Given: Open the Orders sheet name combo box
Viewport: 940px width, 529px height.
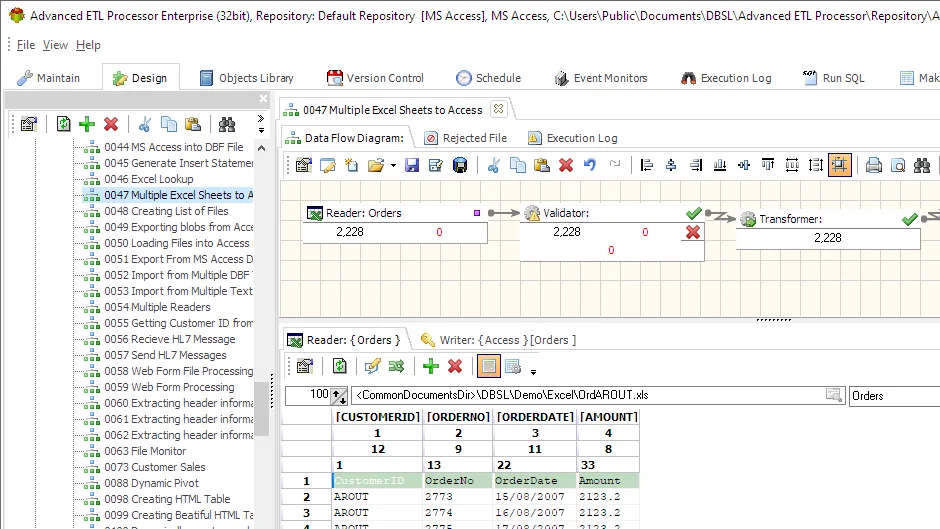Looking at the screenshot, I should 894,396.
